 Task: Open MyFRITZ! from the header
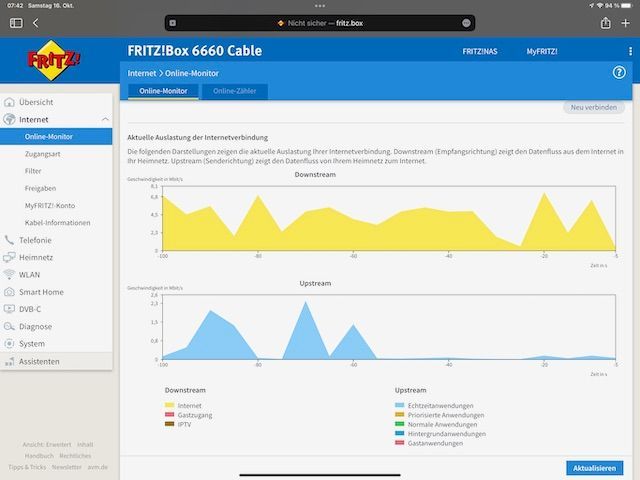(542, 51)
